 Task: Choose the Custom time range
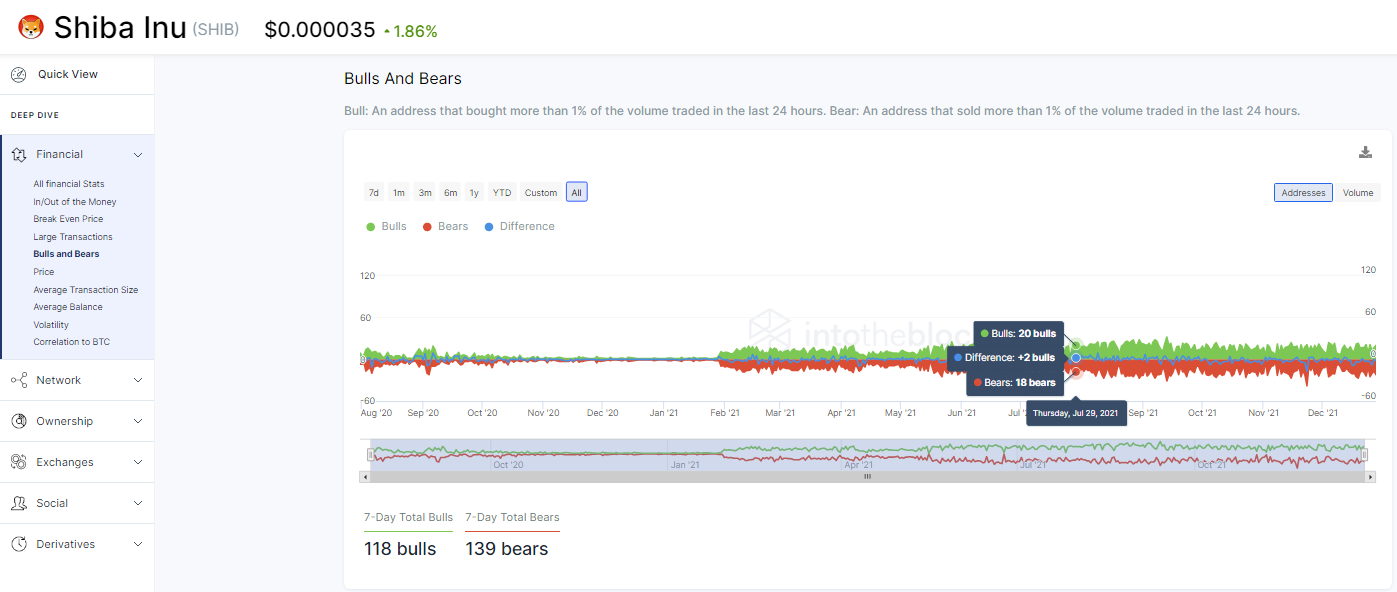541,192
